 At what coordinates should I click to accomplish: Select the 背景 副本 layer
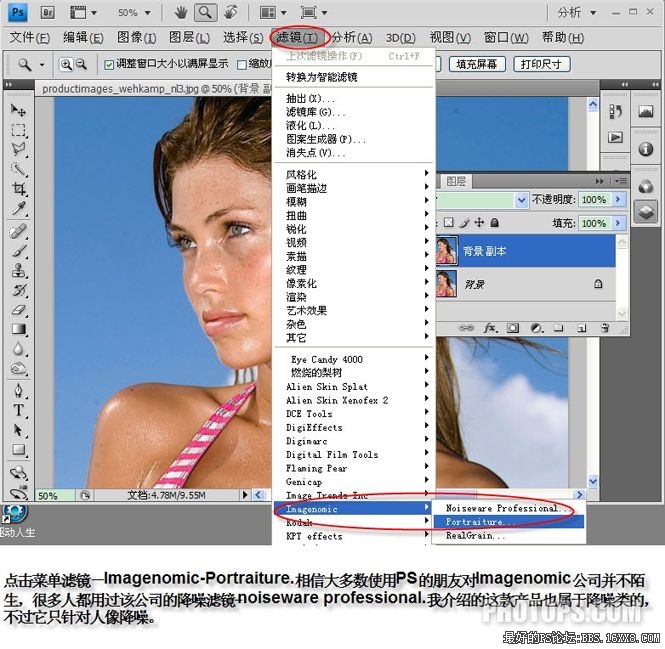(x=525, y=251)
